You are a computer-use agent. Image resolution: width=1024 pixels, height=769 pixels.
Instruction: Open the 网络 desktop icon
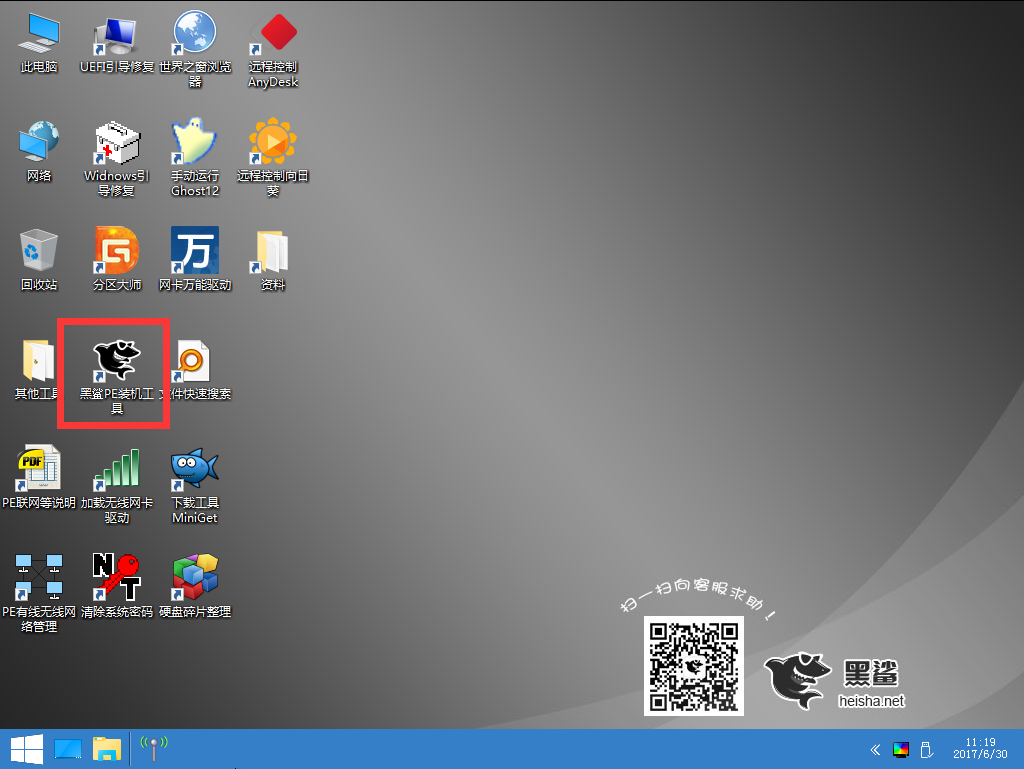(x=39, y=151)
